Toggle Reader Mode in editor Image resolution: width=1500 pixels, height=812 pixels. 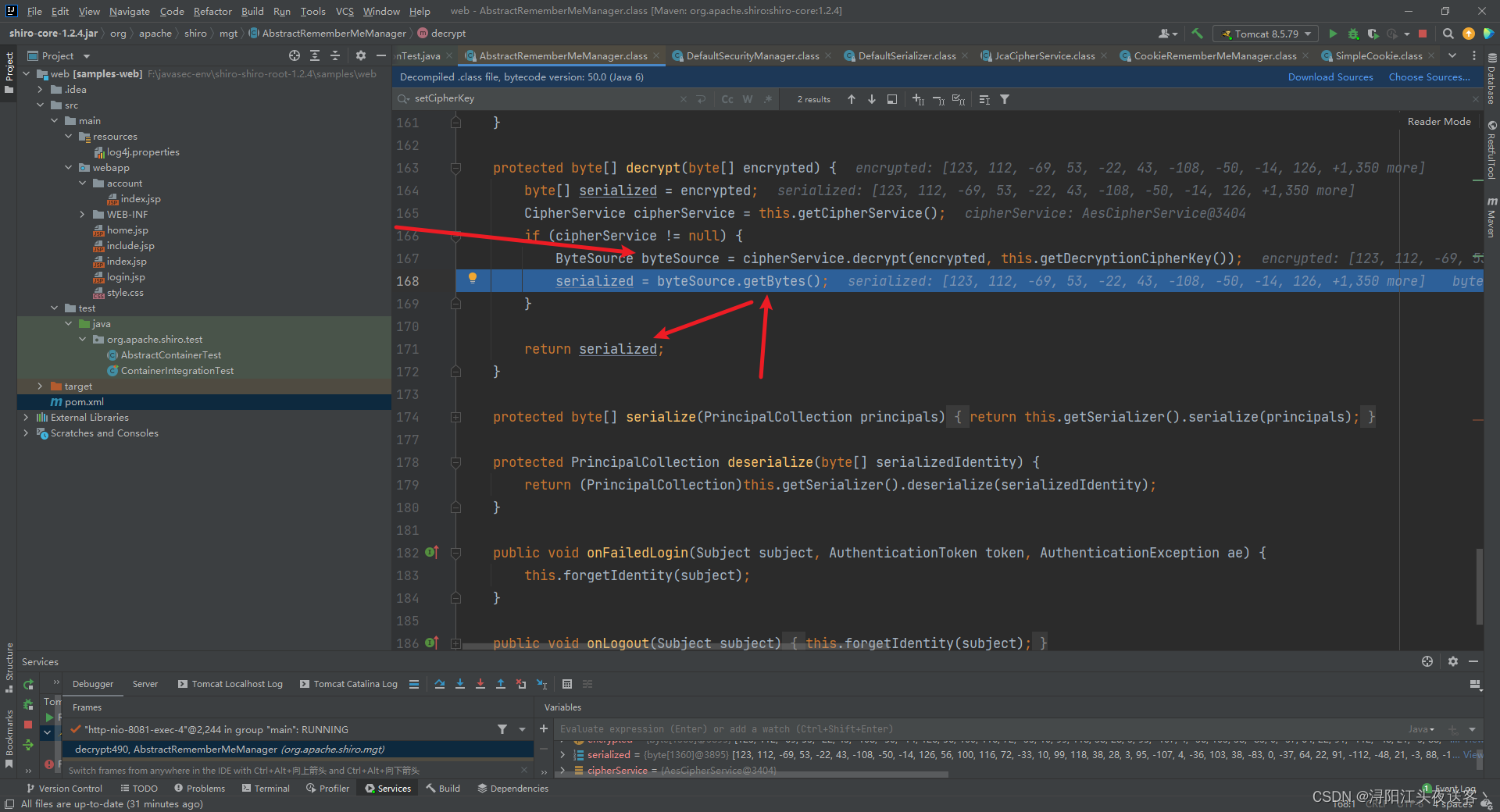(x=1439, y=121)
